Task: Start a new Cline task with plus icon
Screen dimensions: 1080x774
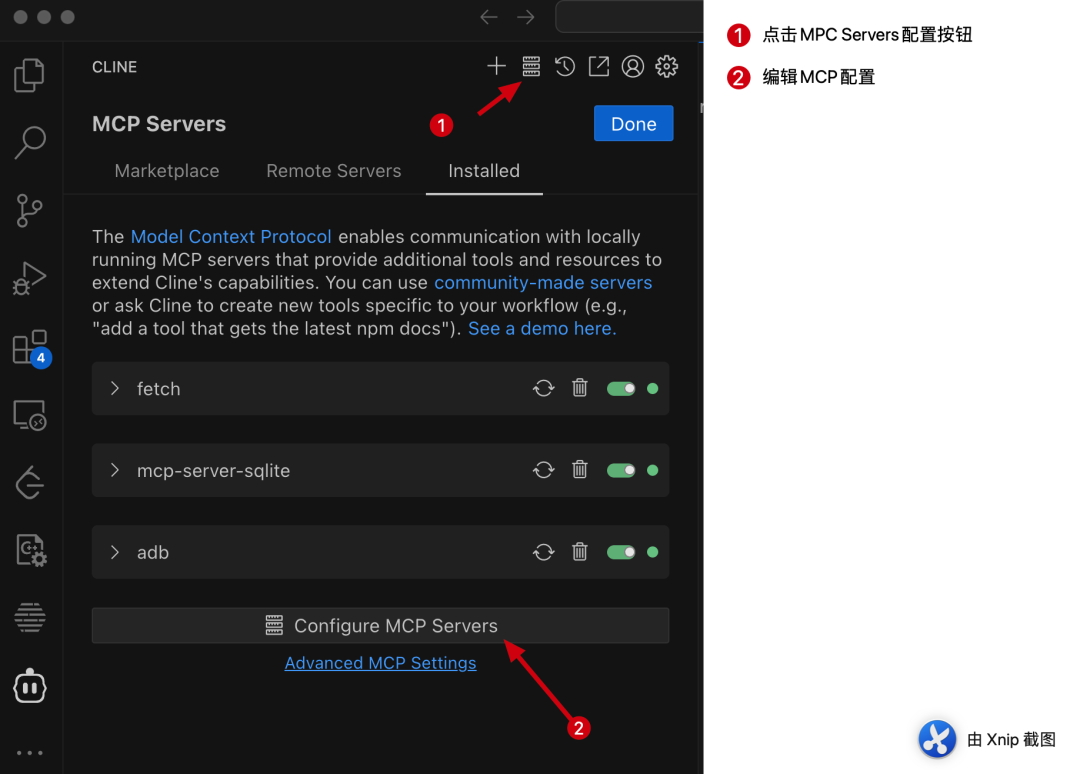Action: [496, 66]
